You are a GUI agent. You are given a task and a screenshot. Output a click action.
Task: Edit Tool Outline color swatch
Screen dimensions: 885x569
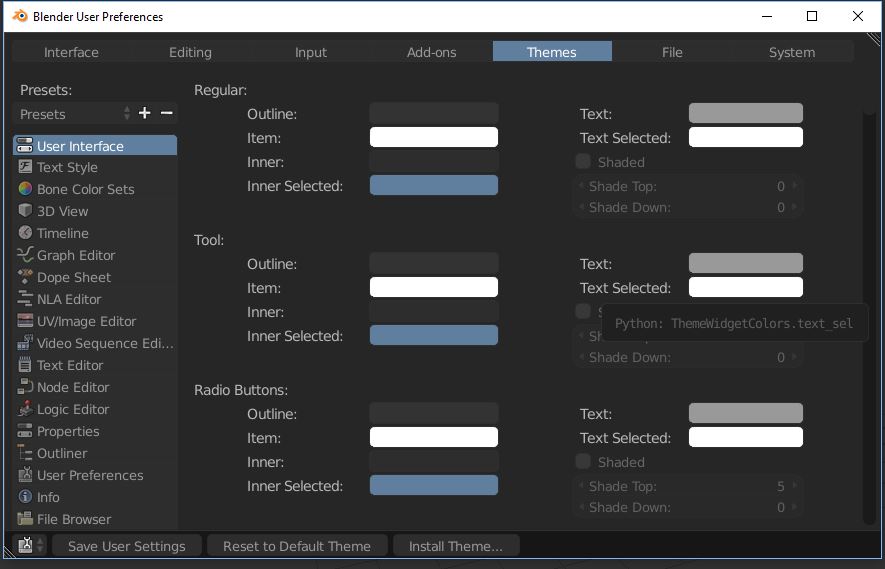click(433, 263)
